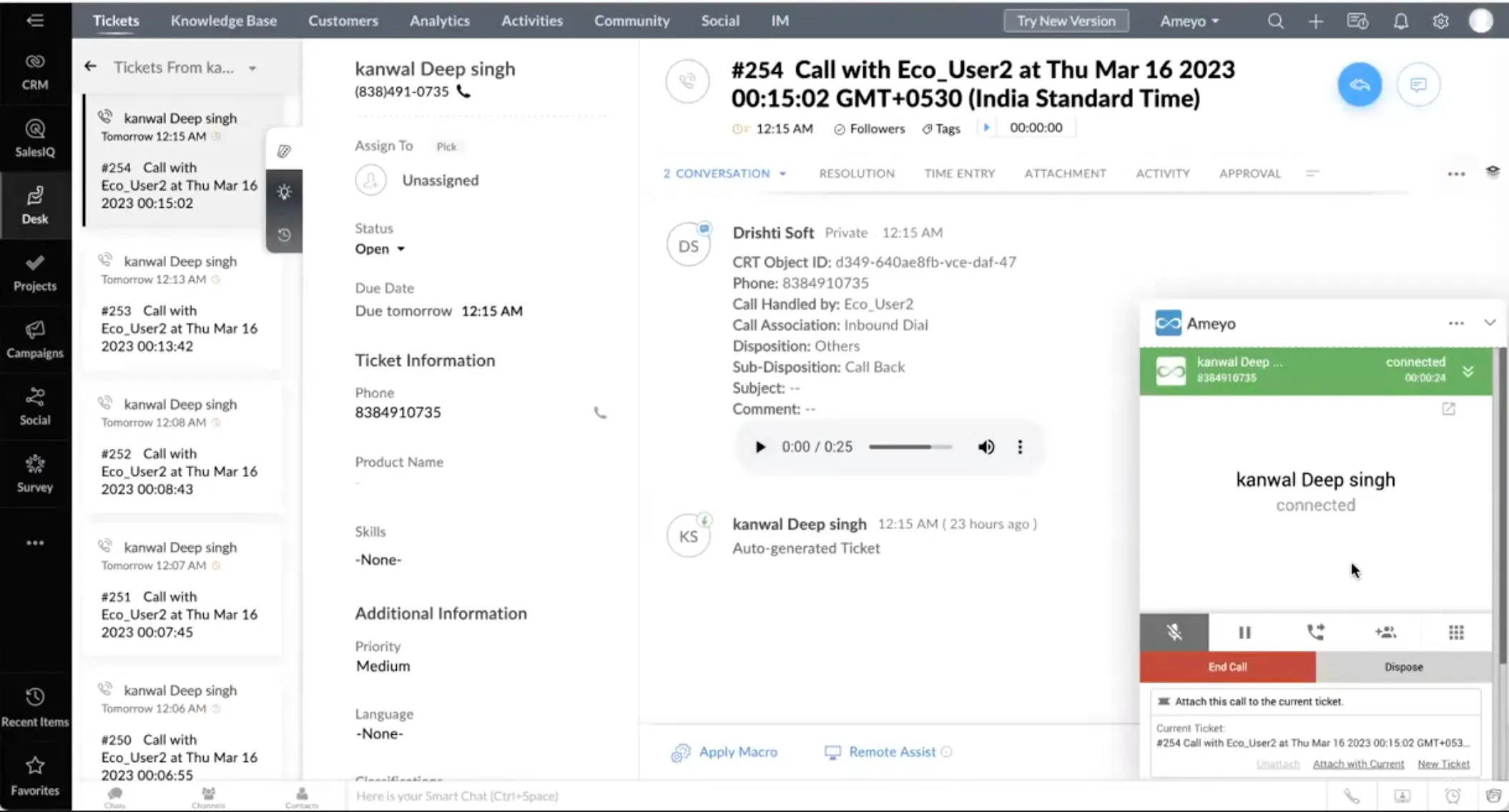Expand connected call details double chevron
The width and height of the screenshot is (1509, 812).
[1468, 372]
